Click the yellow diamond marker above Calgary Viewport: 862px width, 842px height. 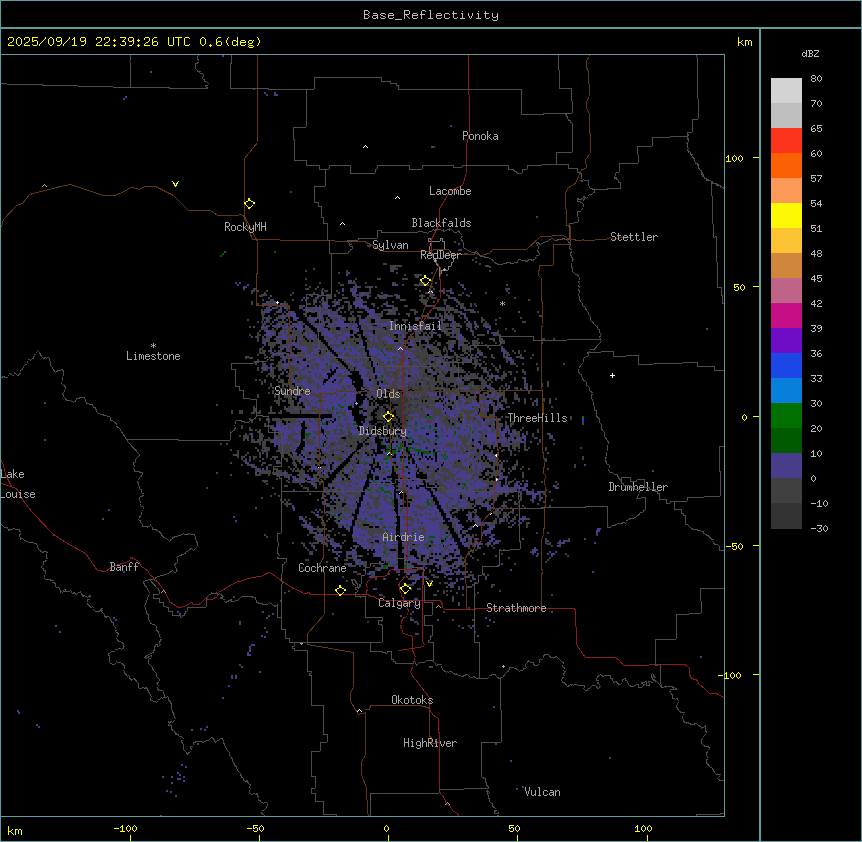[405, 588]
